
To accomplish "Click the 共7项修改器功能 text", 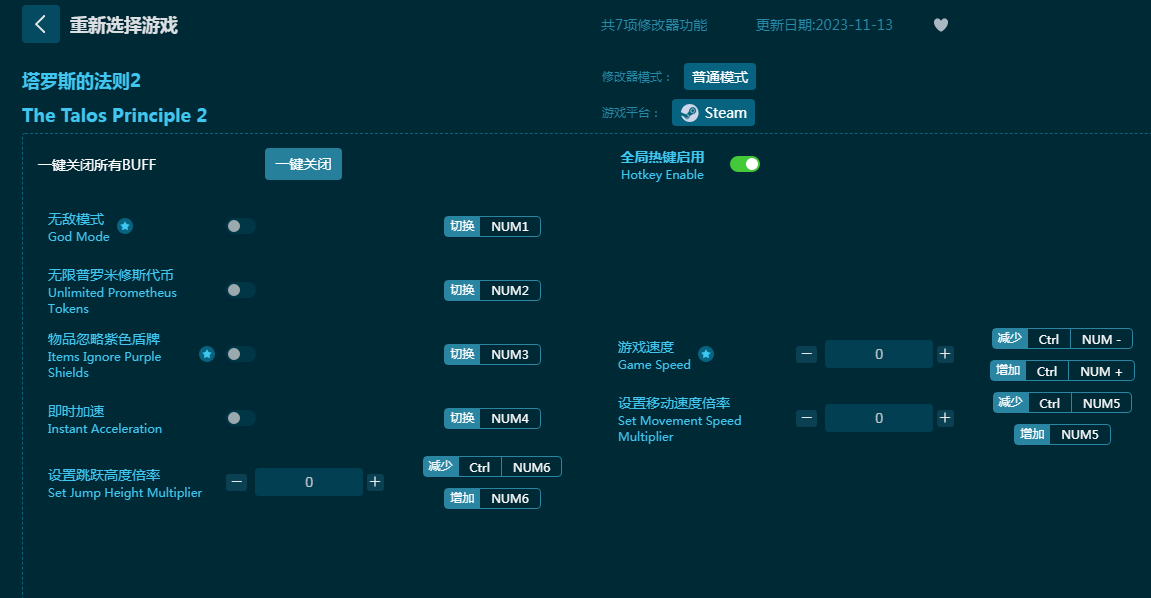I will (654, 25).
